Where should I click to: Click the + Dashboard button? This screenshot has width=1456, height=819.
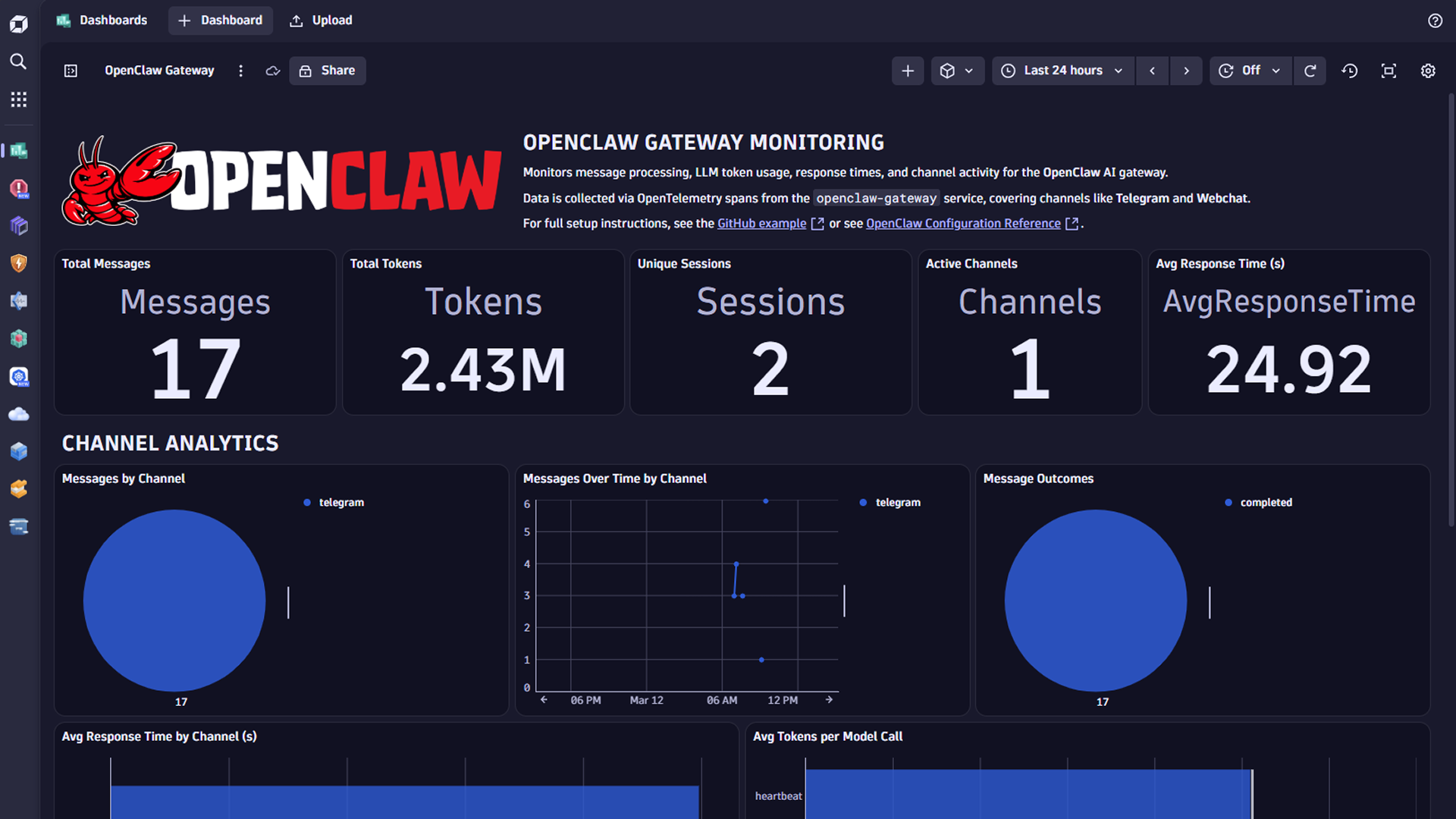tap(220, 20)
